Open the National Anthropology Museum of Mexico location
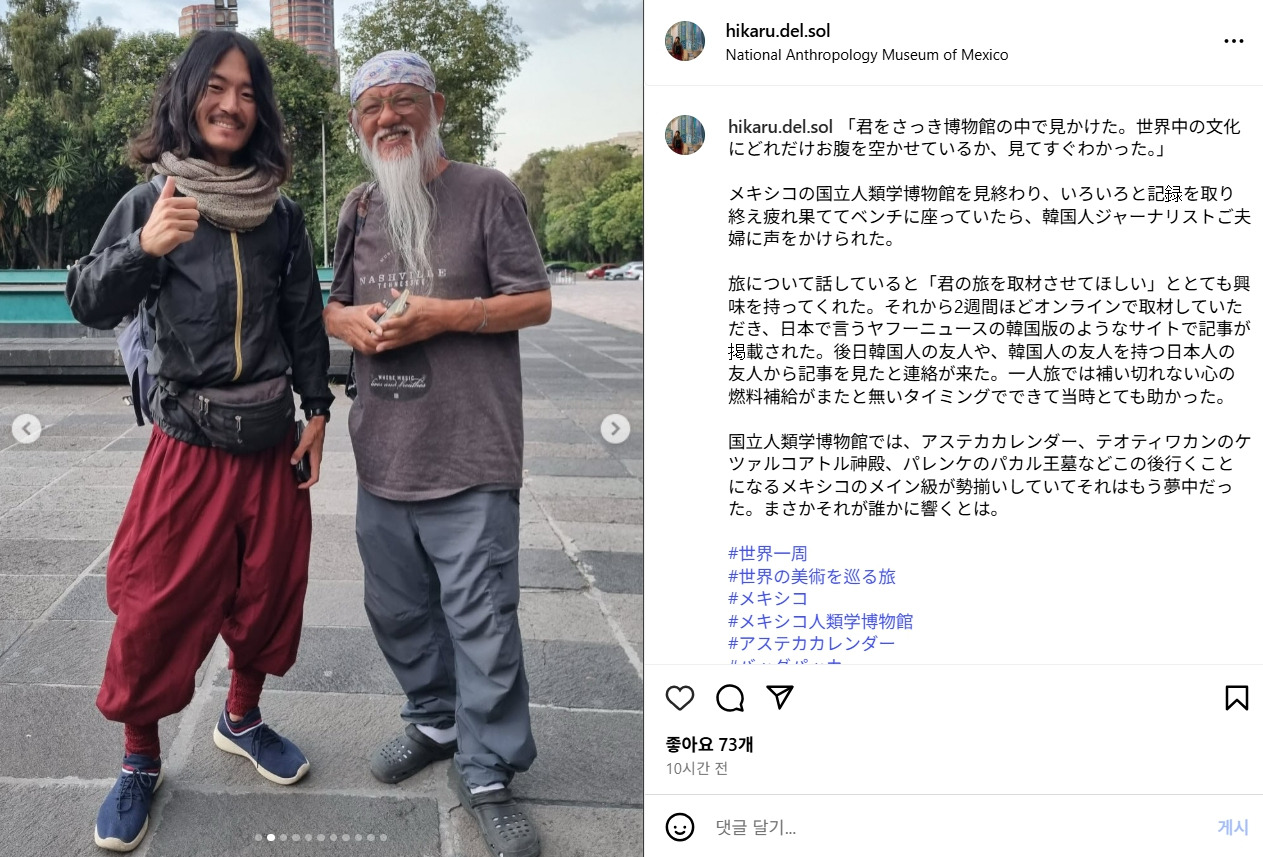1263x857 pixels. (867, 55)
